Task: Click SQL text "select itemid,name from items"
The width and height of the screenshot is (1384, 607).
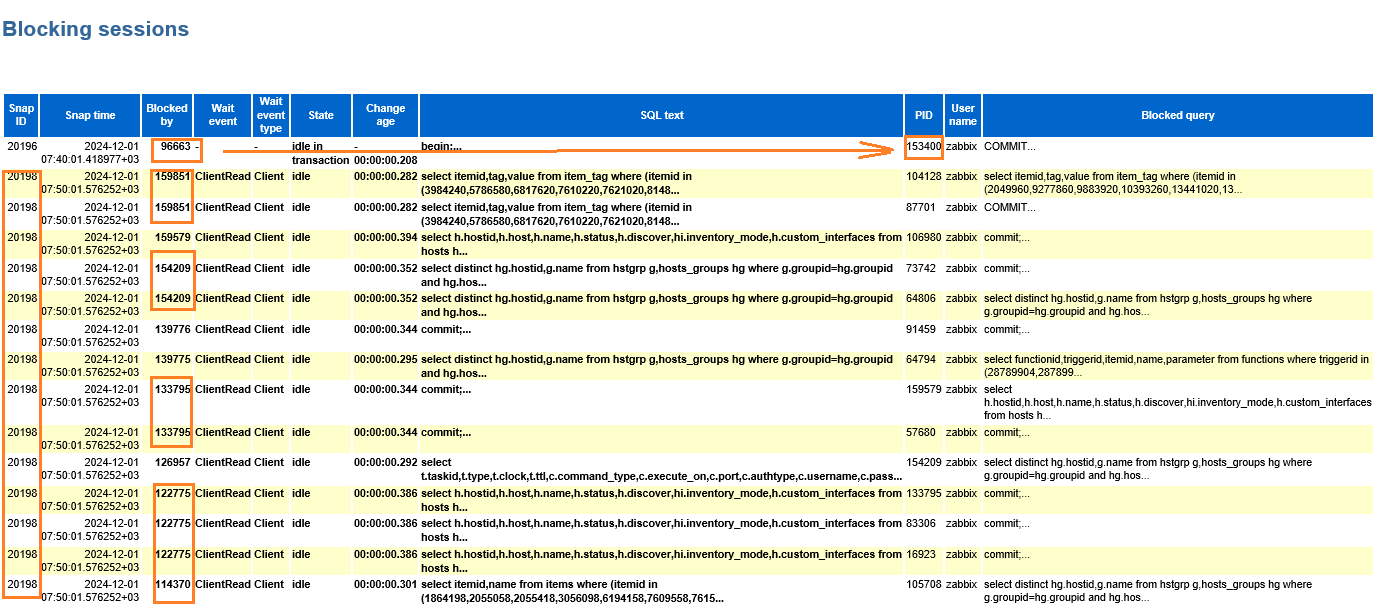Action: [572, 591]
